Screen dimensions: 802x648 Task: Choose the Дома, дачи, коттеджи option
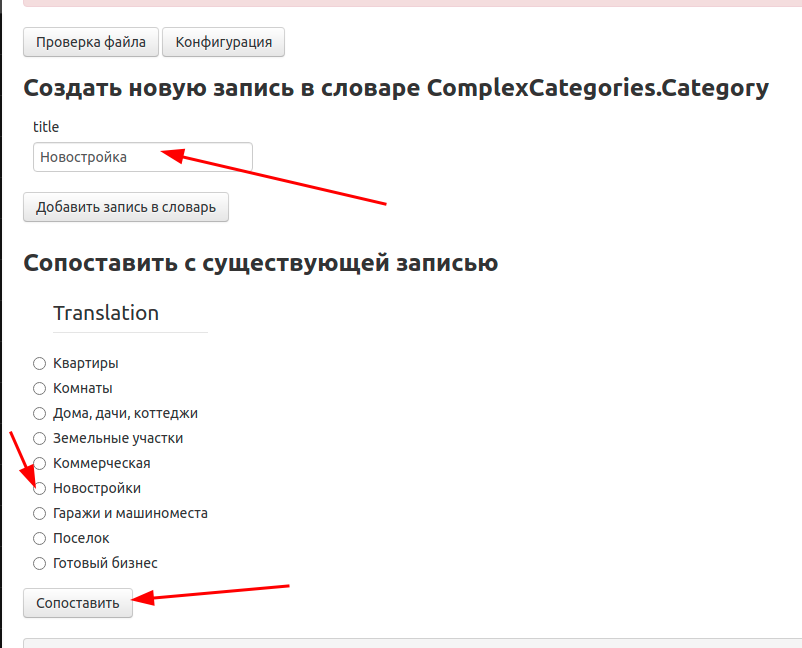click(x=39, y=413)
